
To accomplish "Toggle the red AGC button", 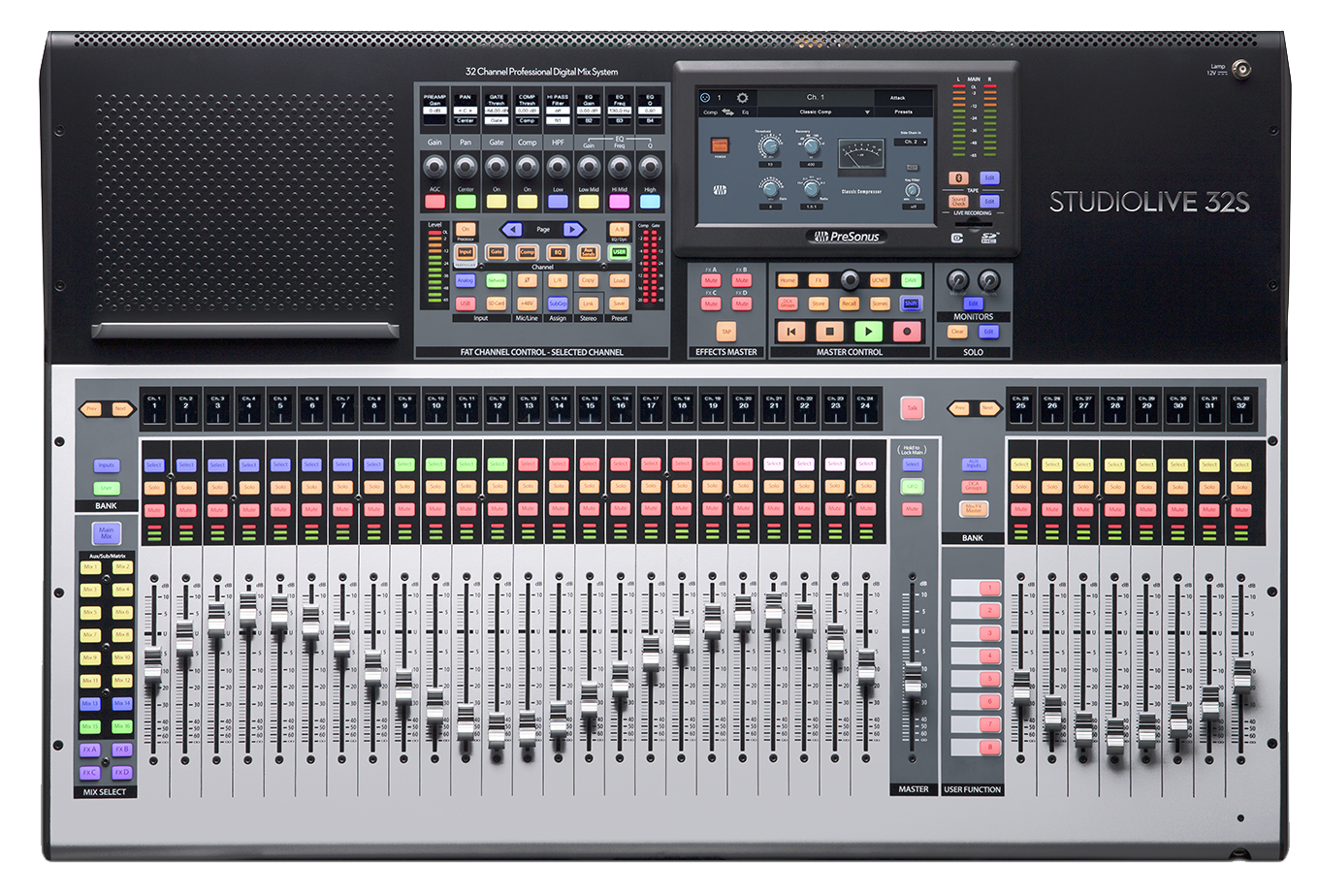I will [435, 202].
